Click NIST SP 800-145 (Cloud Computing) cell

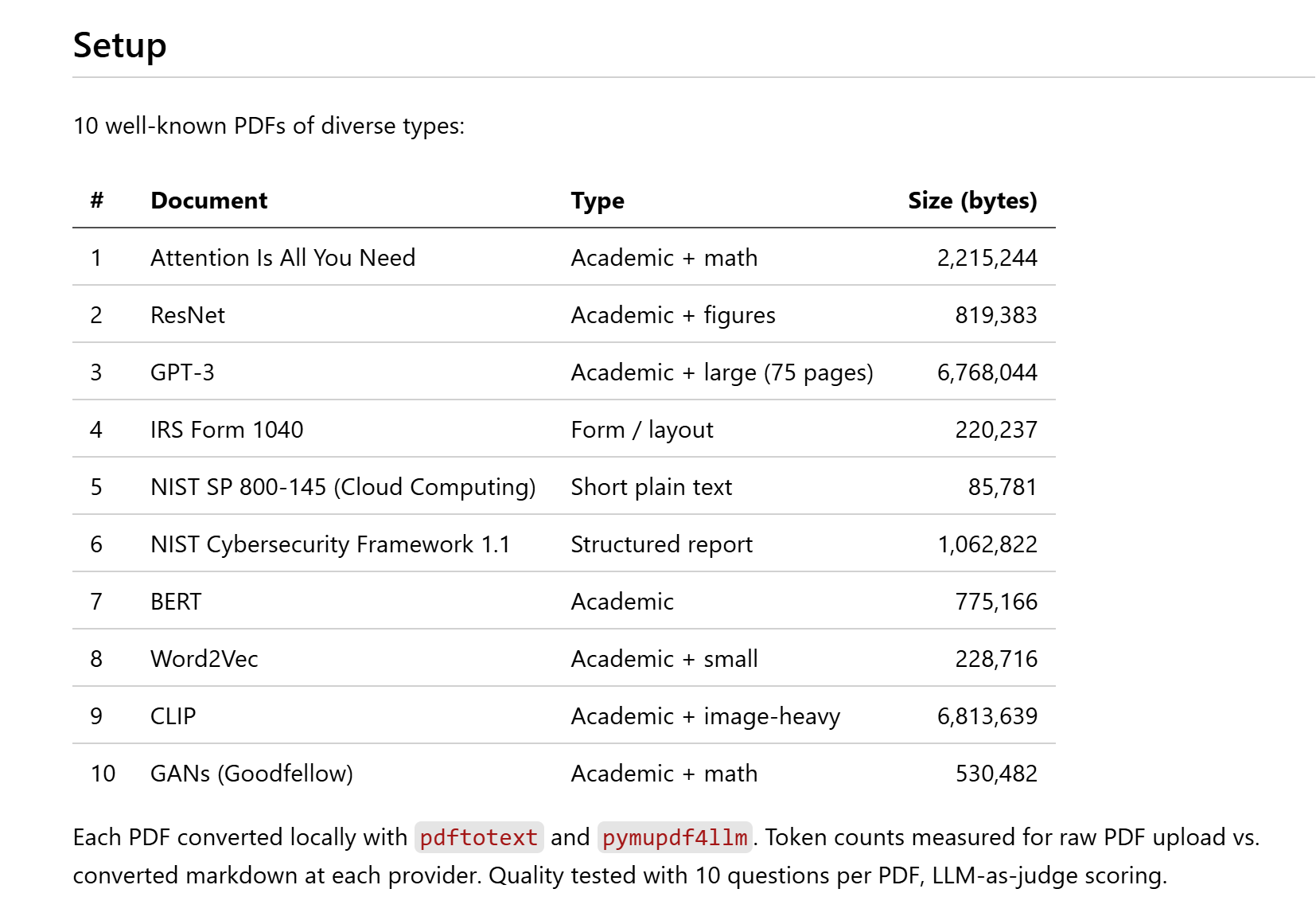[343, 487]
